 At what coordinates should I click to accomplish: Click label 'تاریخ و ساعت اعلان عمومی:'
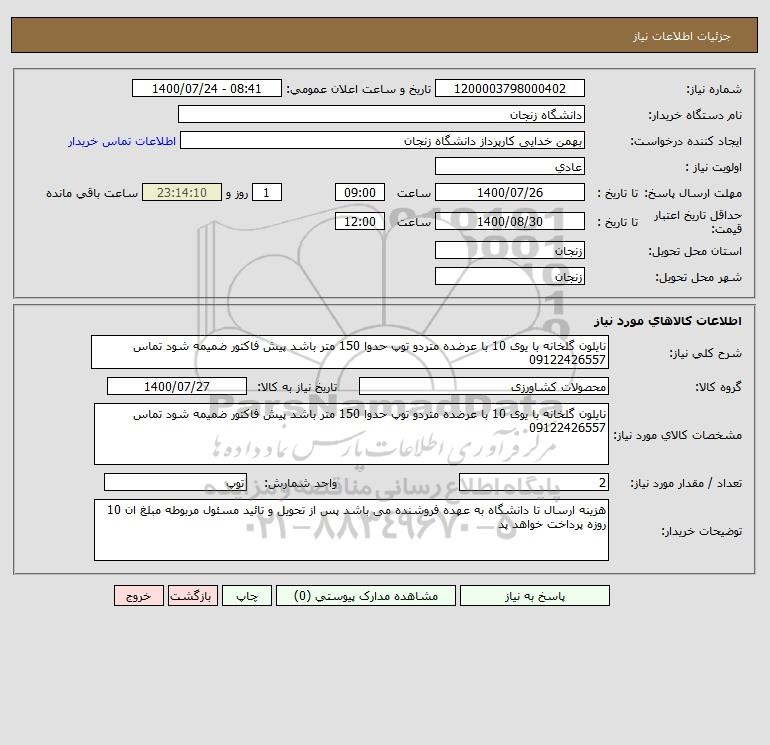click(x=358, y=89)
